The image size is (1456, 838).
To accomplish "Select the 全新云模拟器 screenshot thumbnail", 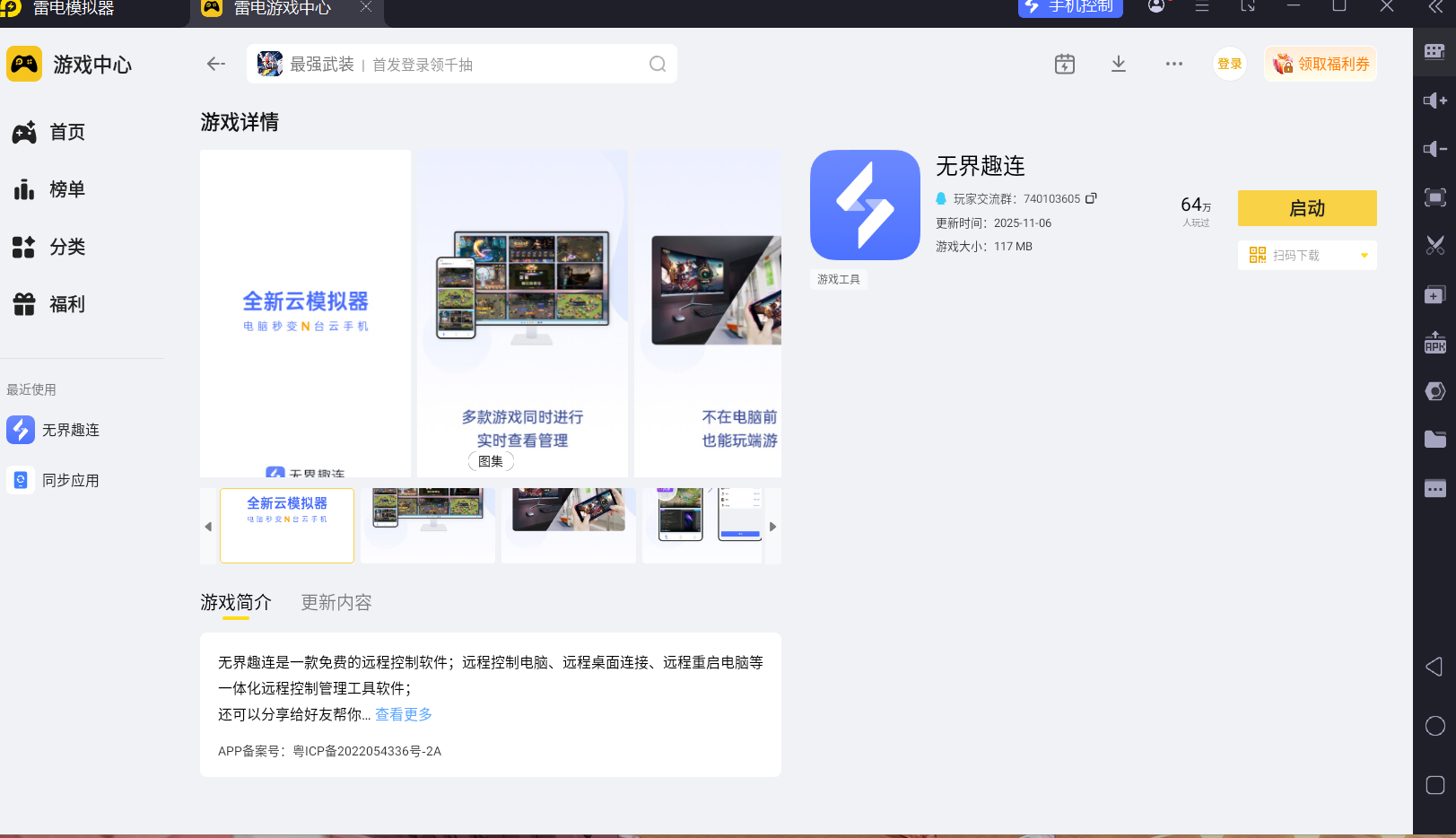I will click(286, 526).
